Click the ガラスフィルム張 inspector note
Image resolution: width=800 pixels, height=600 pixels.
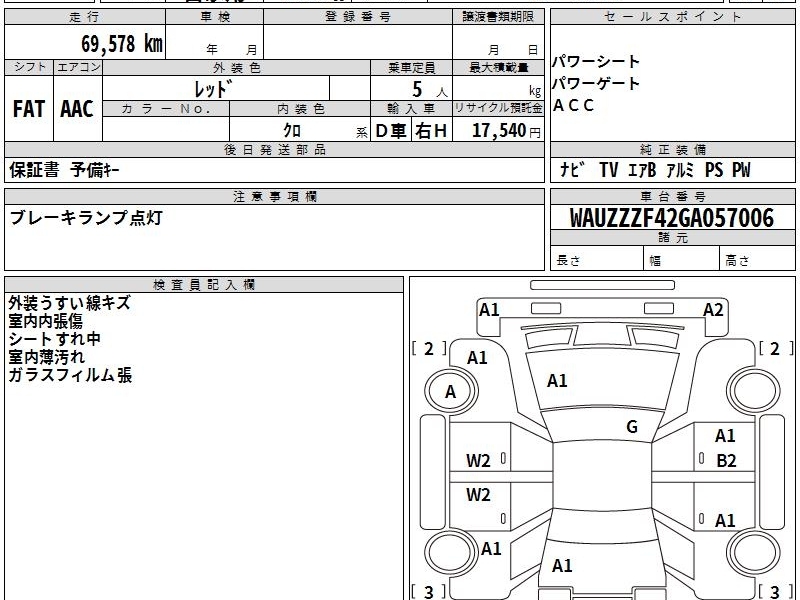[70, 376]
